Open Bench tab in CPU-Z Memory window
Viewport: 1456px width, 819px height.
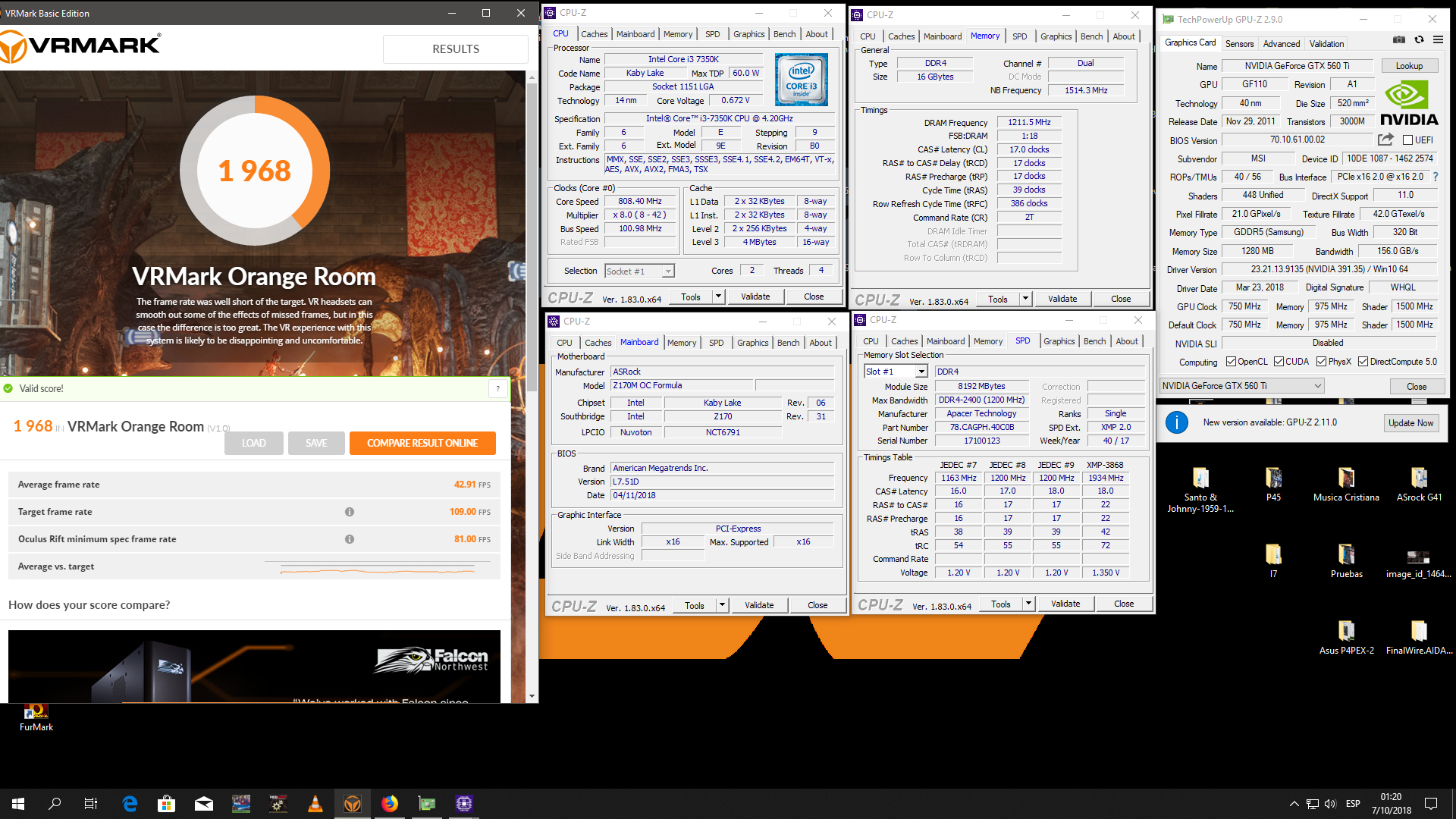[1091, 36]
